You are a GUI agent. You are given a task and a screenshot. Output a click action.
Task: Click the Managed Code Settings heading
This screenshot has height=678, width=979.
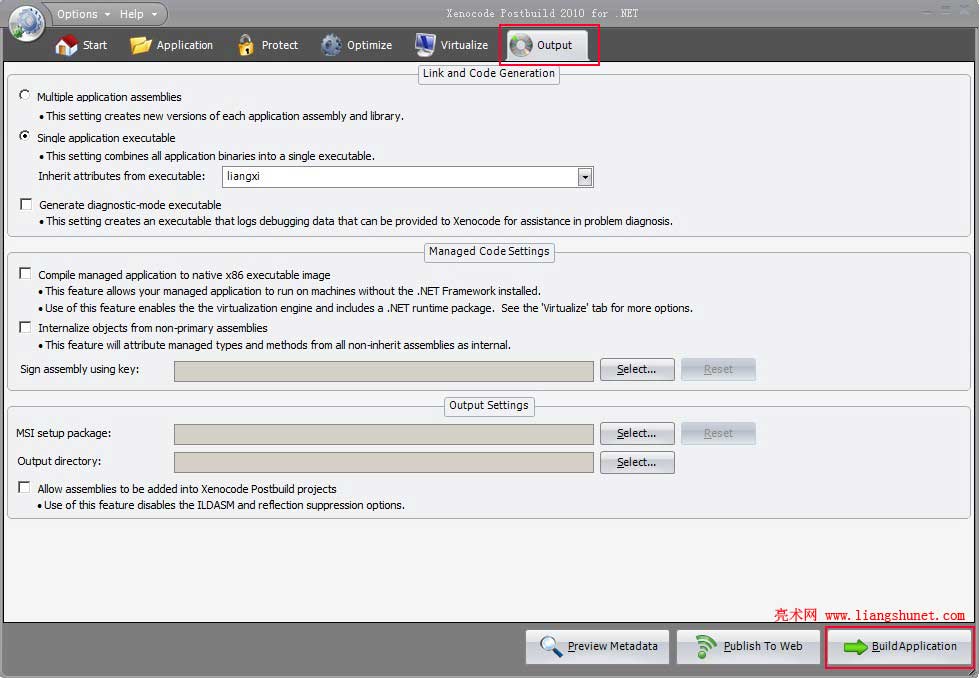tap(489, 252)
